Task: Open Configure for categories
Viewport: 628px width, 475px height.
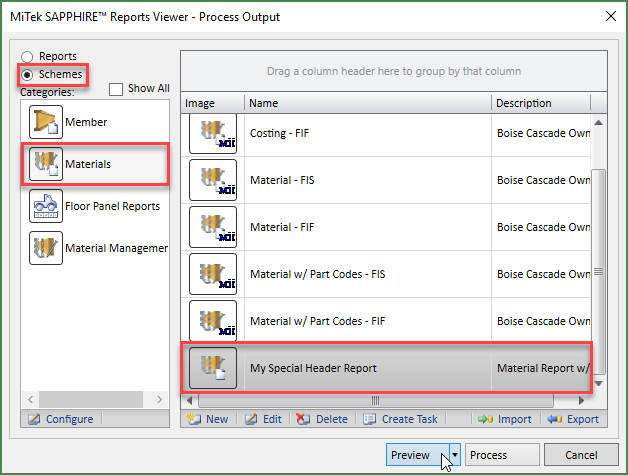Action: (x=69, y=419)
